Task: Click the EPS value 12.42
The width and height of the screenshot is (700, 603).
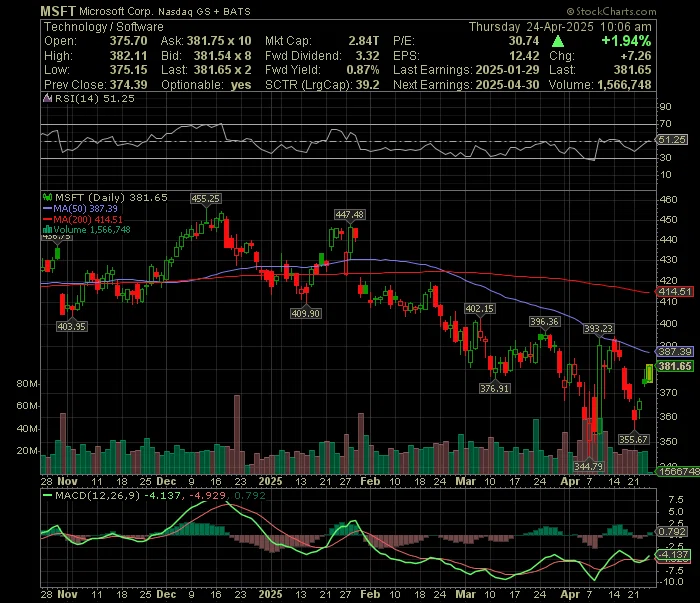Action: 524,56
